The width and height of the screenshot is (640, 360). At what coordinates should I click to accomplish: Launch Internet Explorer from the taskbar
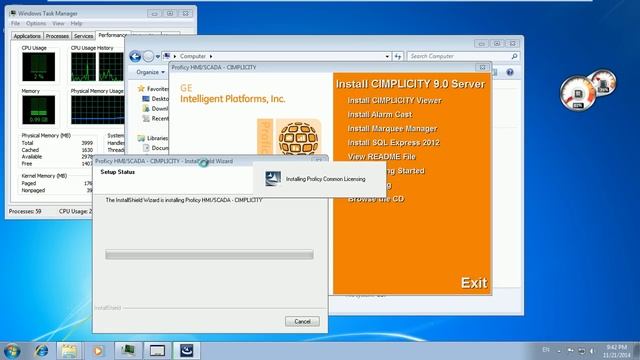[x=41, y=351]
